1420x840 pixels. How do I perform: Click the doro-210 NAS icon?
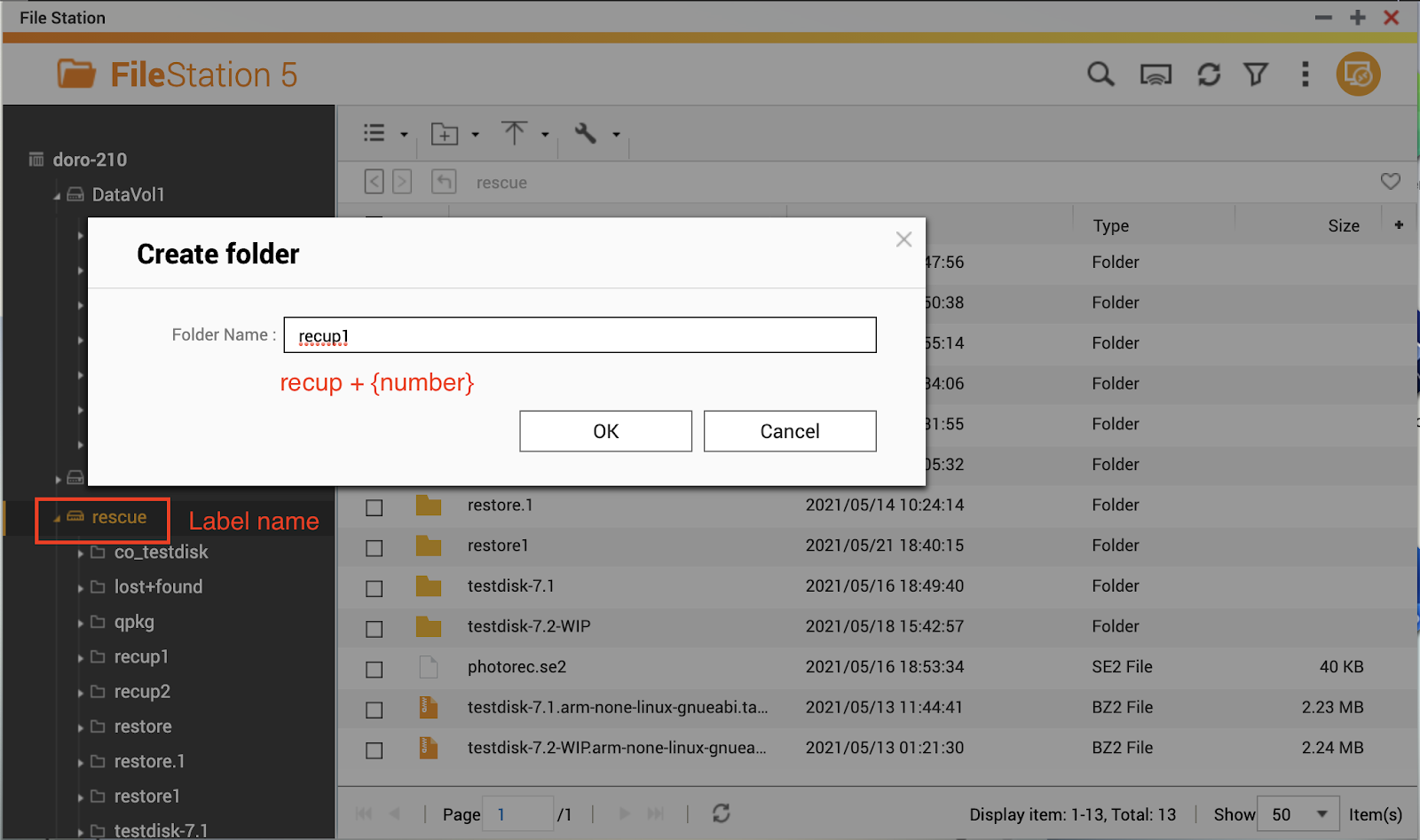point(36,160)
